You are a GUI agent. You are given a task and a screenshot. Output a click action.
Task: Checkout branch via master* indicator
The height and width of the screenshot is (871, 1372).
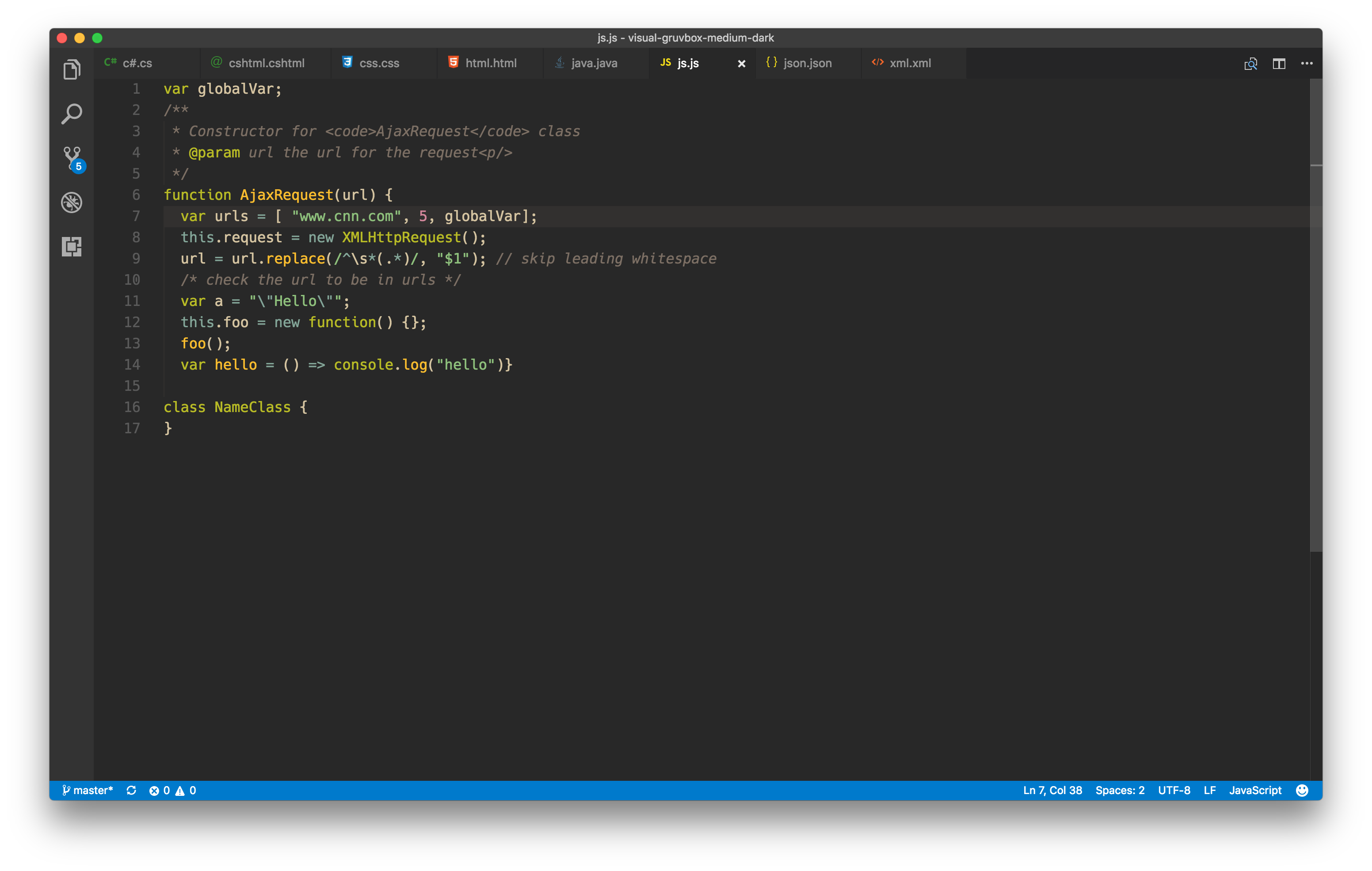pos(88,790)
